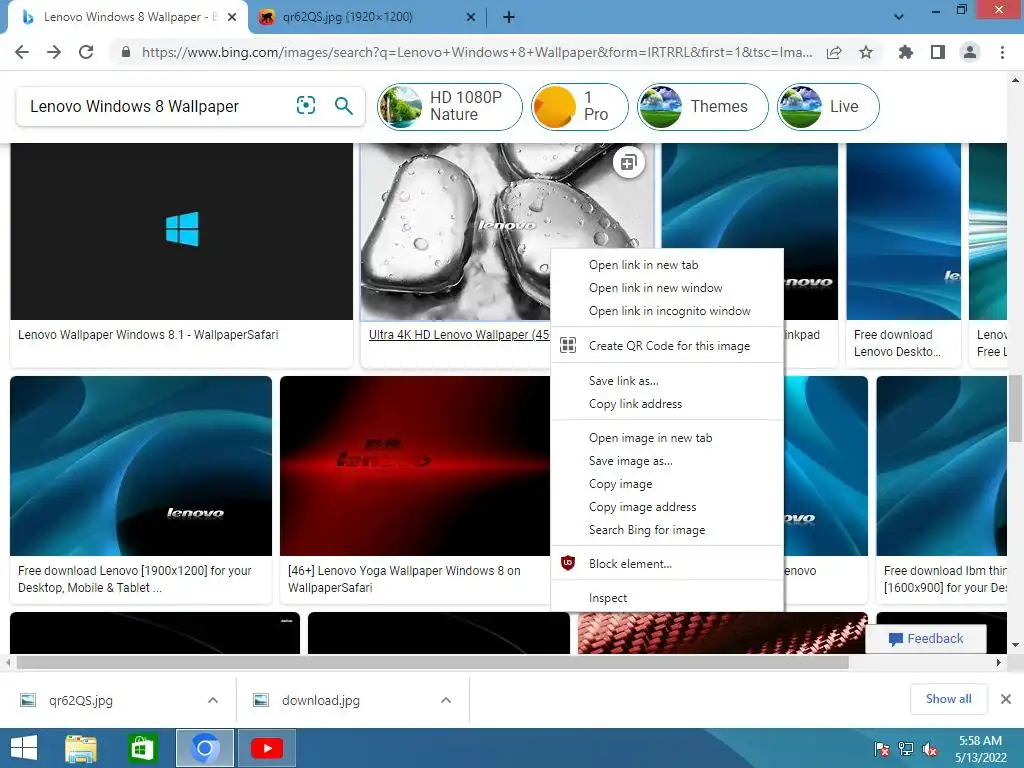Bookmark this page with the star icon
This screenshot has height=768, width=1024.
tap(866, 52)
